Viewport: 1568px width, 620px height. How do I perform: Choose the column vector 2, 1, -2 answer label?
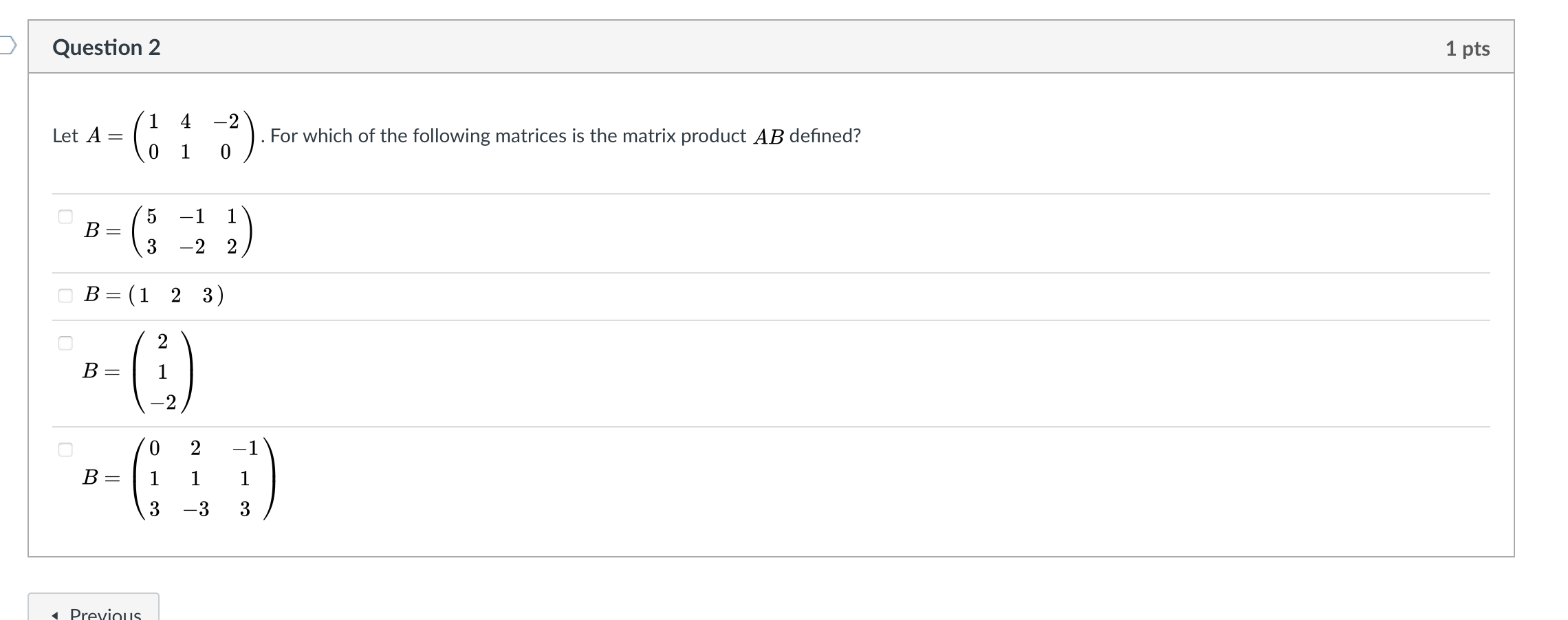[138, 372]
